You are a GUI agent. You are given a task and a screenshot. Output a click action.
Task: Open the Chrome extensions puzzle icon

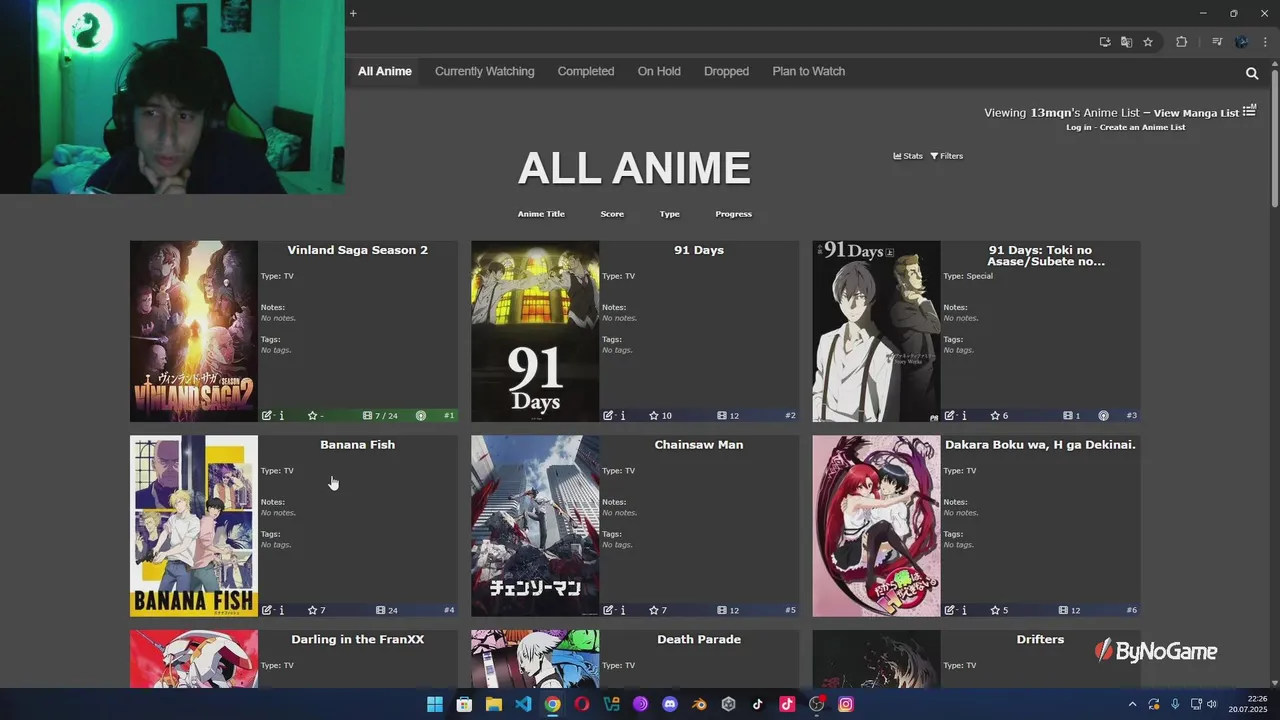click(x=1182, y=42)
